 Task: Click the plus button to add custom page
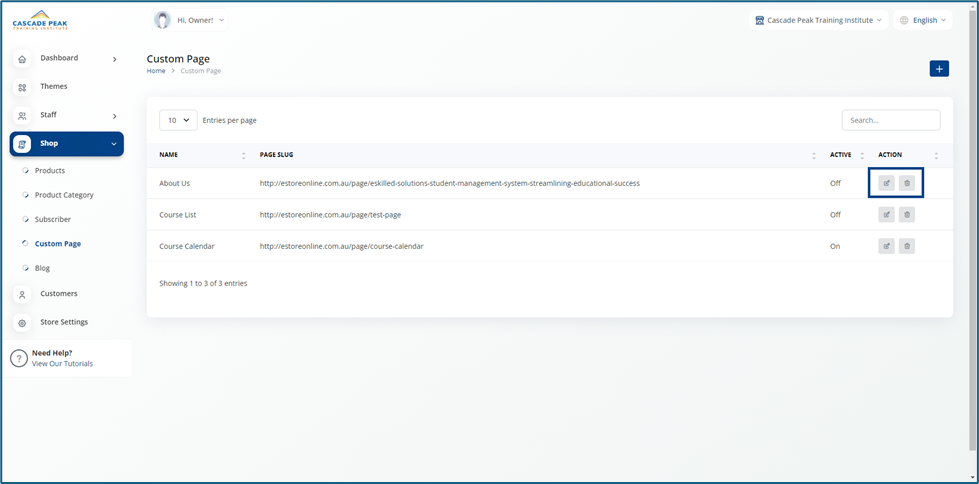[939, 69]
